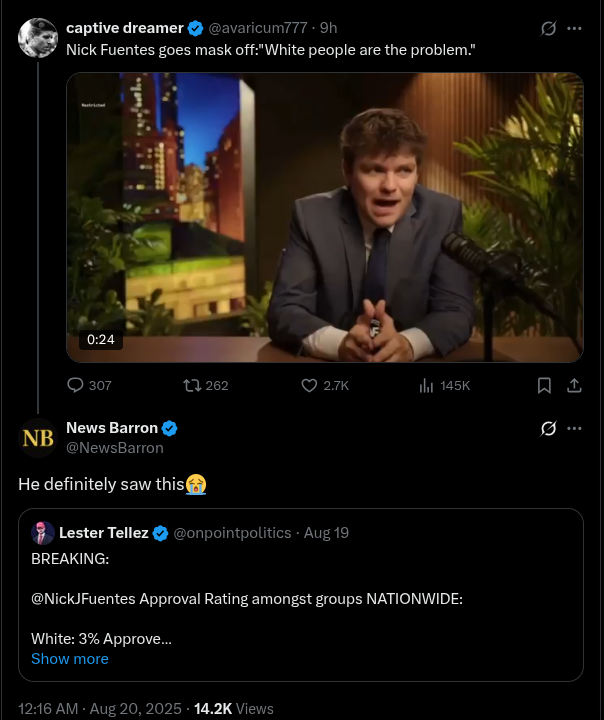Open the News Barron NB avatar
604x720 pixels.
[x=38, y=438]
